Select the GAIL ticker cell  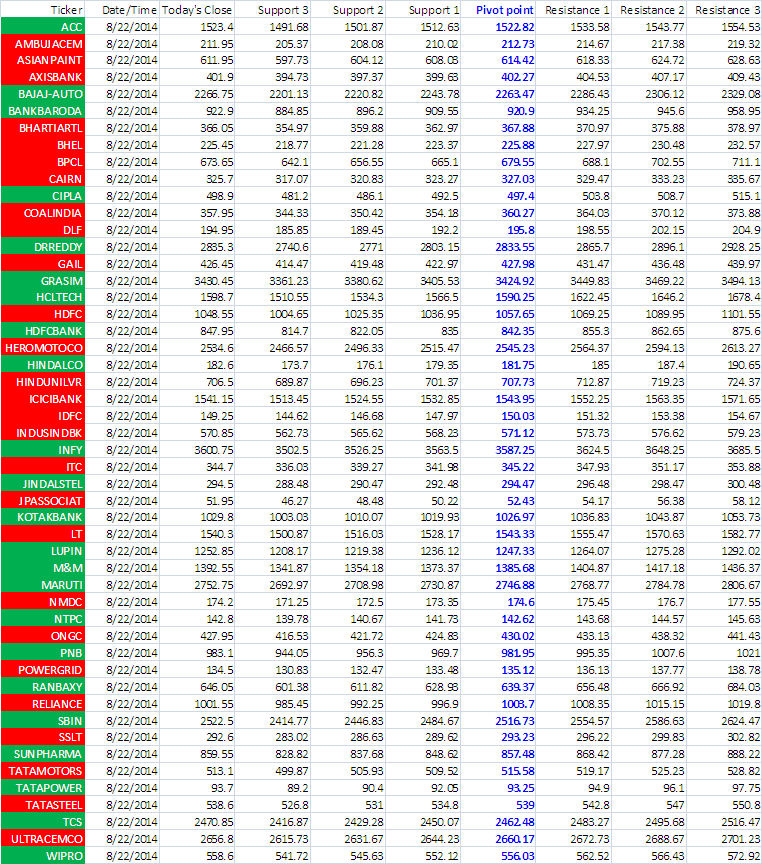coord(43,264)
